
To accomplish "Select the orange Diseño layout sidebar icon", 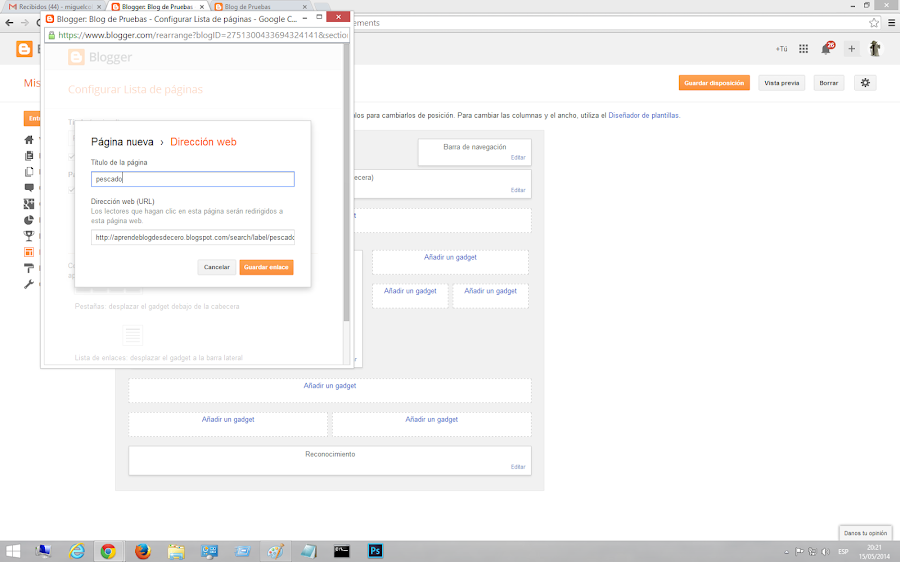I will tap(29, 251).
